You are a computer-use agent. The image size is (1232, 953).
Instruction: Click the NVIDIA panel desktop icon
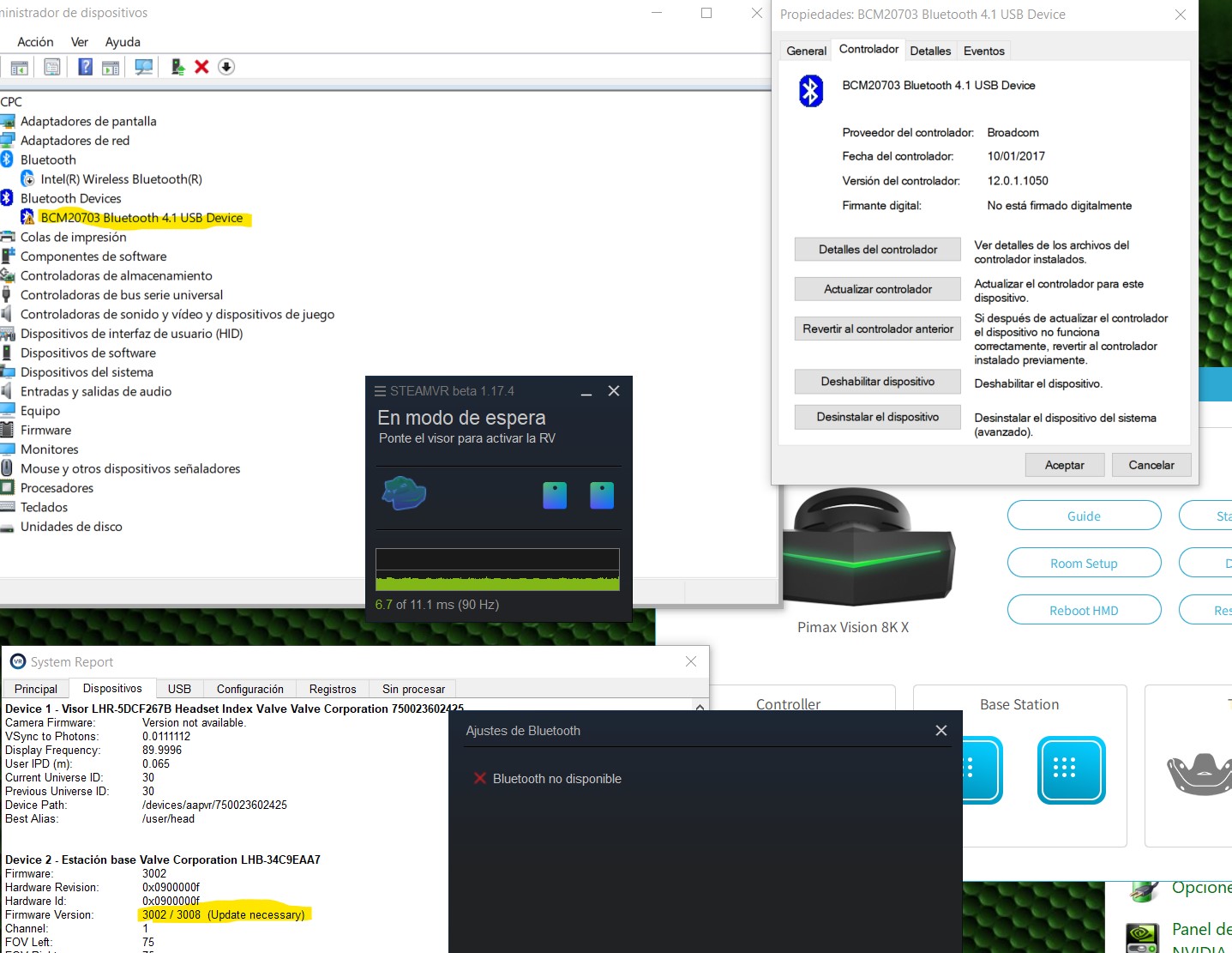pyautogui.click(x=1143, y=937)
